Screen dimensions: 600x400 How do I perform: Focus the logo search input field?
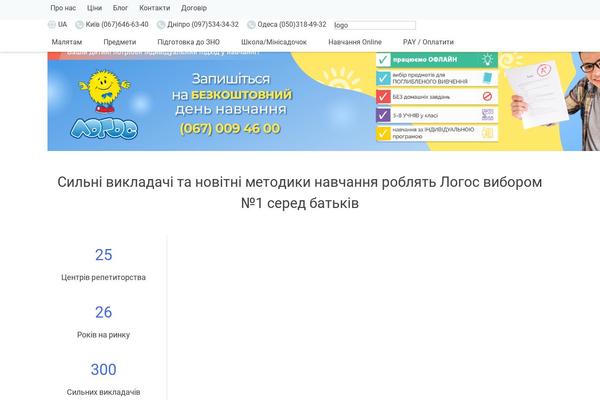[x=375, y=25]
